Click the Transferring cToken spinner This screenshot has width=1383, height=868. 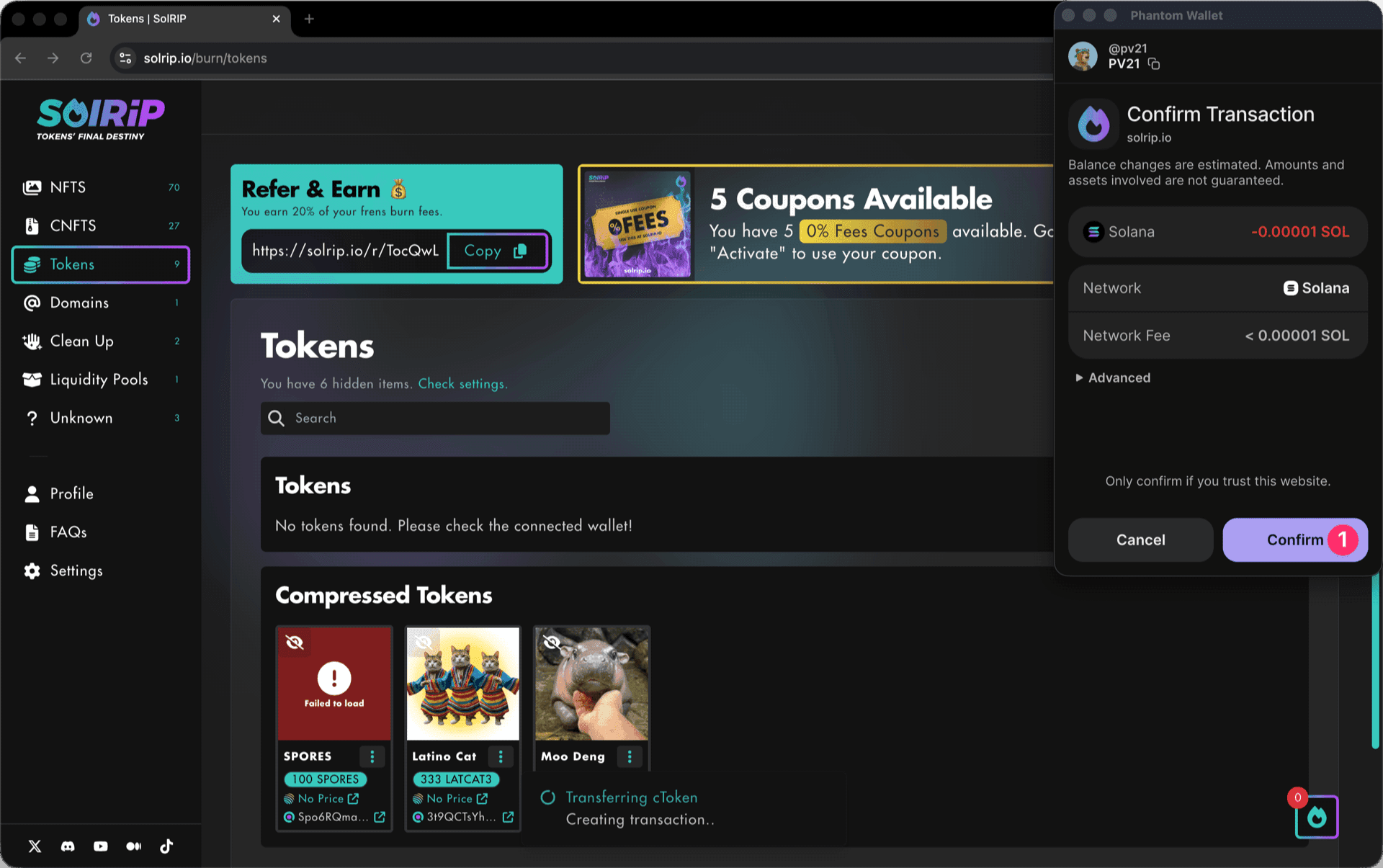click(x=547, y=797)
